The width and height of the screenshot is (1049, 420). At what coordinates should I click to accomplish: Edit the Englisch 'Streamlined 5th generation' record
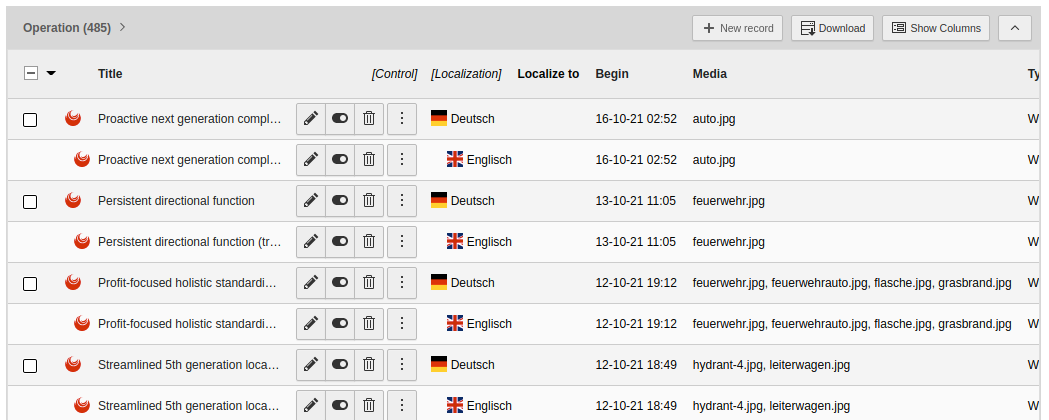click(310, 405)
